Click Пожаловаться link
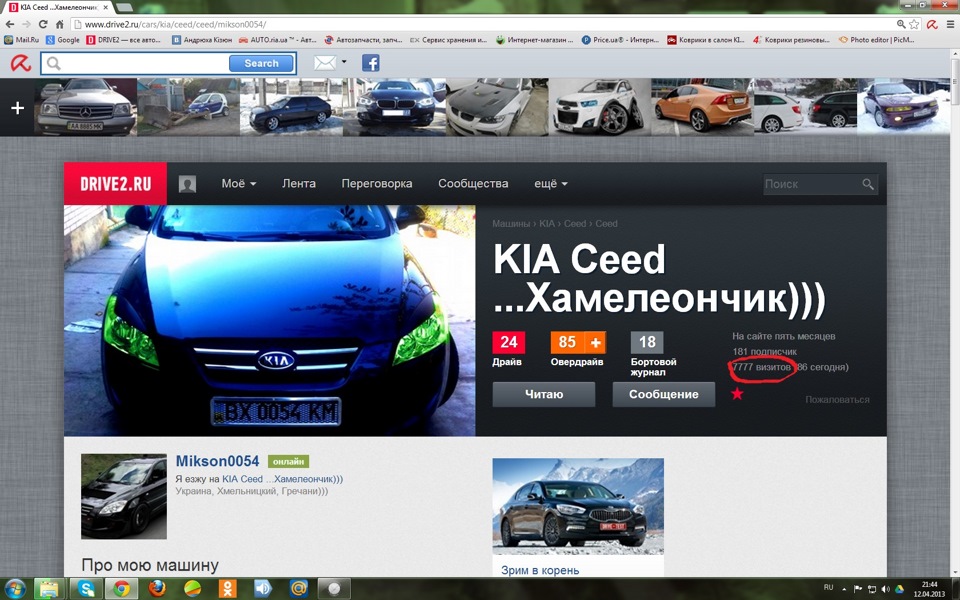 click(x=837, y=399)
